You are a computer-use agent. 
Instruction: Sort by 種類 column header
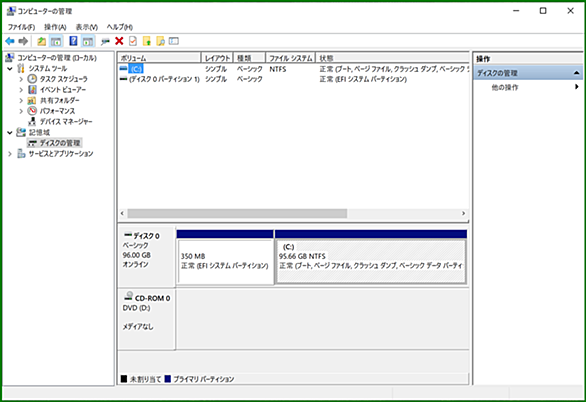point(249,58)
